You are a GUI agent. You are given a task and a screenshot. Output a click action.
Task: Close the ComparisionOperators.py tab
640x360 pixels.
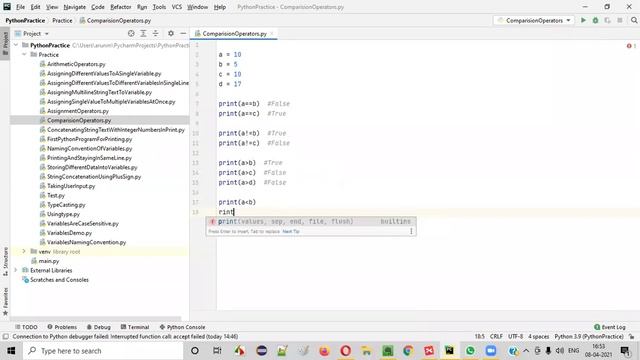272,33
